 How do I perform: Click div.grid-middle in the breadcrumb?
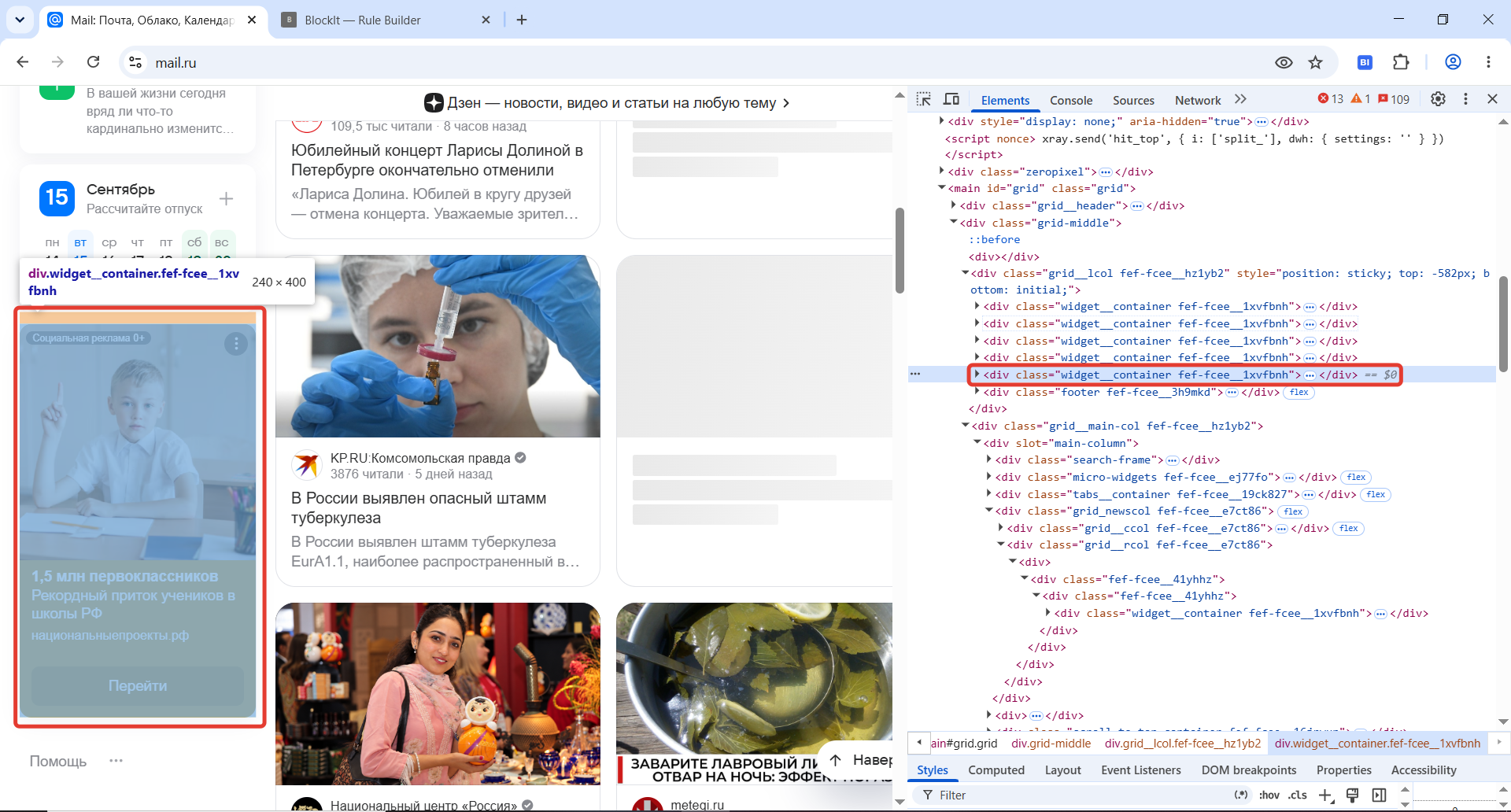pos(1051,743)
